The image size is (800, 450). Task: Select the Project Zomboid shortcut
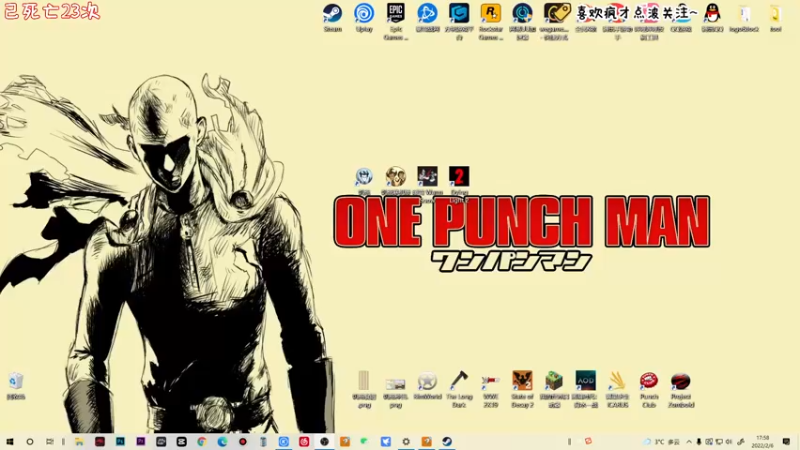681,389
